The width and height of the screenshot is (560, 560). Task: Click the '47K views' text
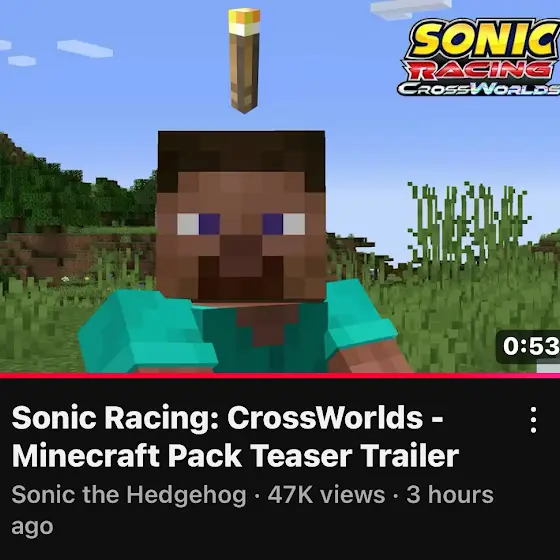pos(326,495)
